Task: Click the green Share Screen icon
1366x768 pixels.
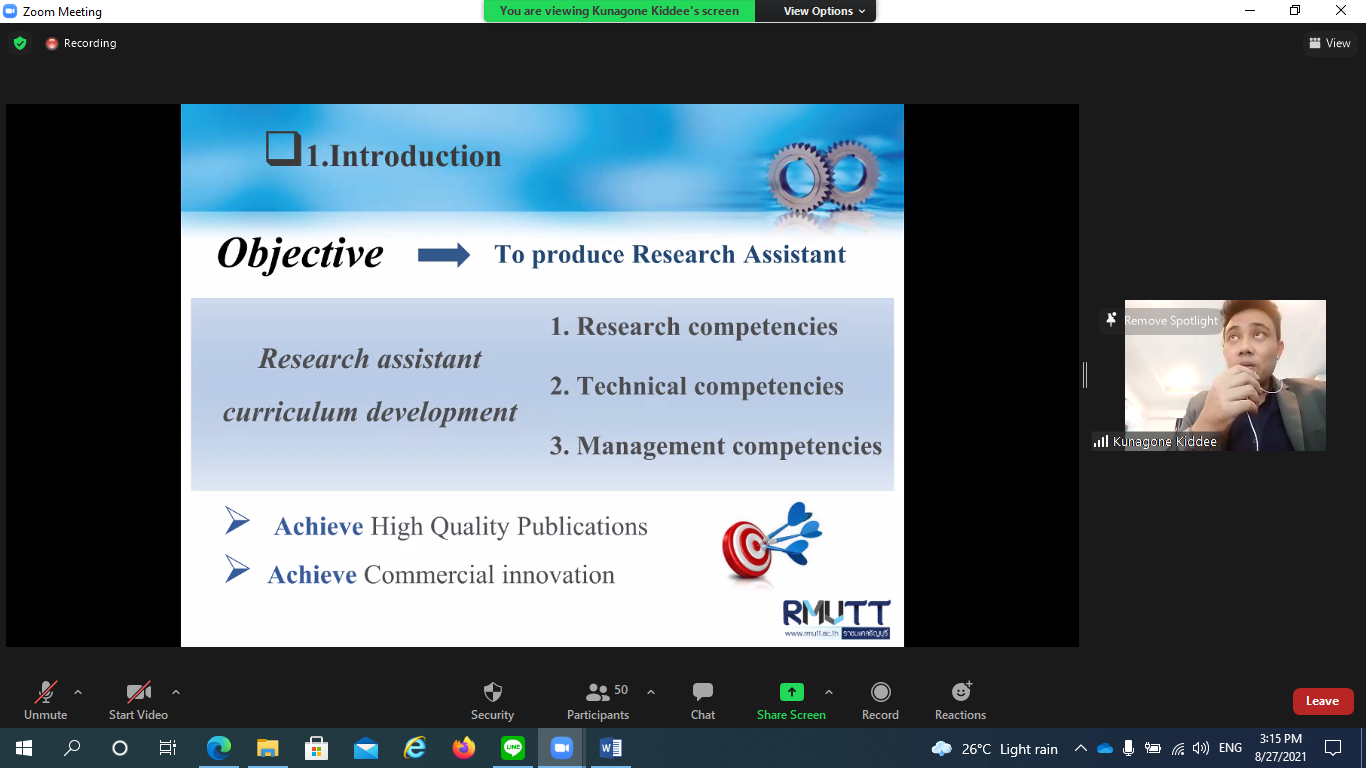Action: click(x=791, y=692)
